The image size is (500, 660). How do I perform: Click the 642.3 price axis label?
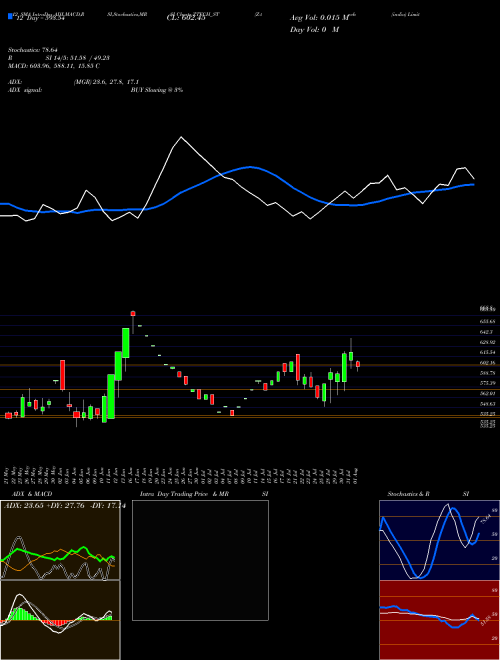coord(486,332)
